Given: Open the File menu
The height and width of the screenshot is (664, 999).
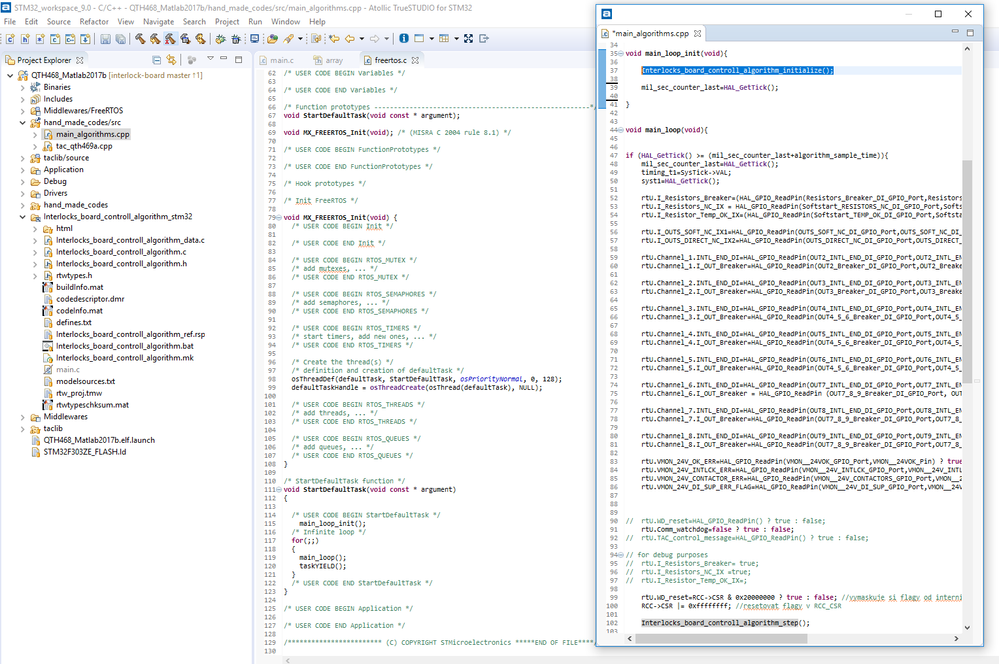Looking at the screenshot, I should (10, 22).
